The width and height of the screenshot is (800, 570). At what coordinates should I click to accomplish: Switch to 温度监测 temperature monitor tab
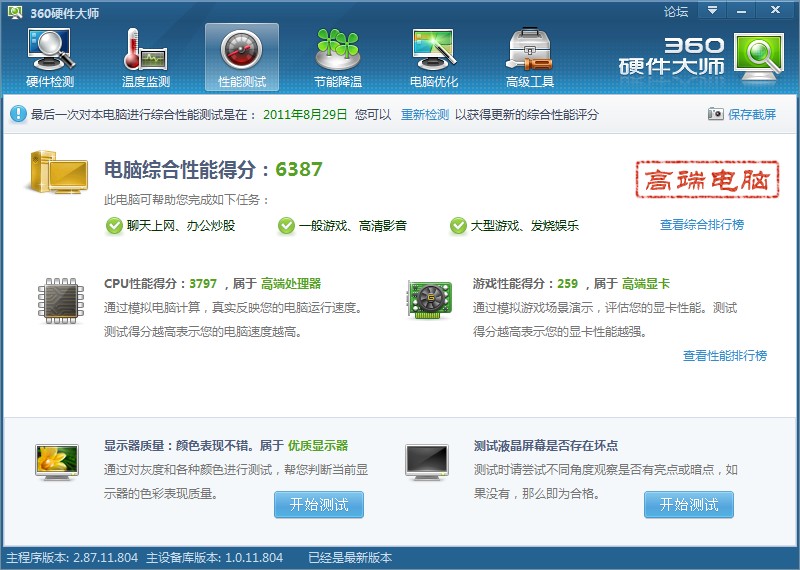[146, 57]
